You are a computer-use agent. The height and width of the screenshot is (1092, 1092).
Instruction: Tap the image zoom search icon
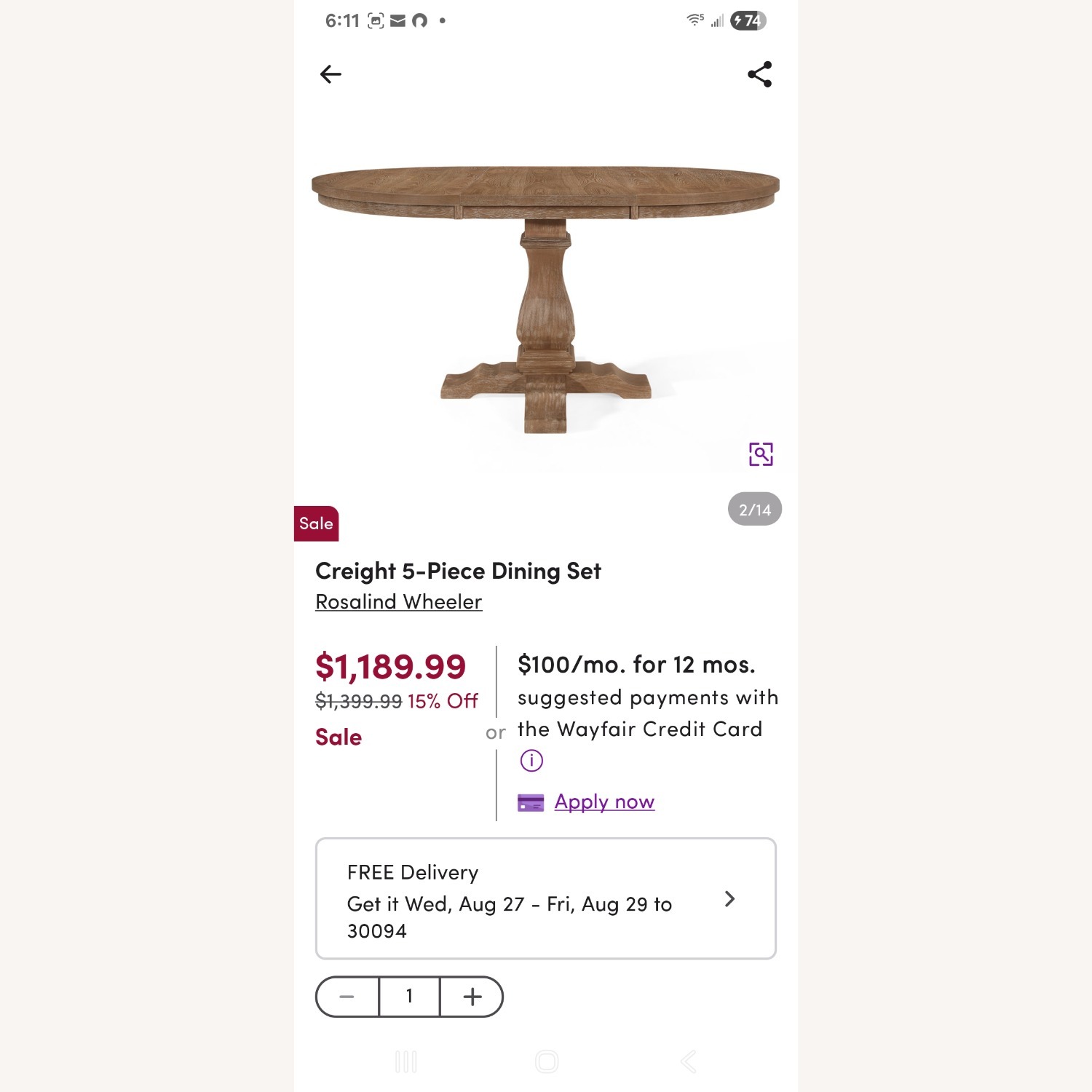click(761, 454)
